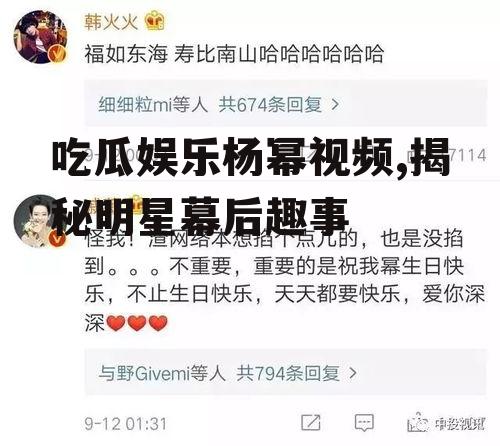Screen dimensions: 500x446
Task: Tap the verified badge on second avatar
Action: pos(57,238)
